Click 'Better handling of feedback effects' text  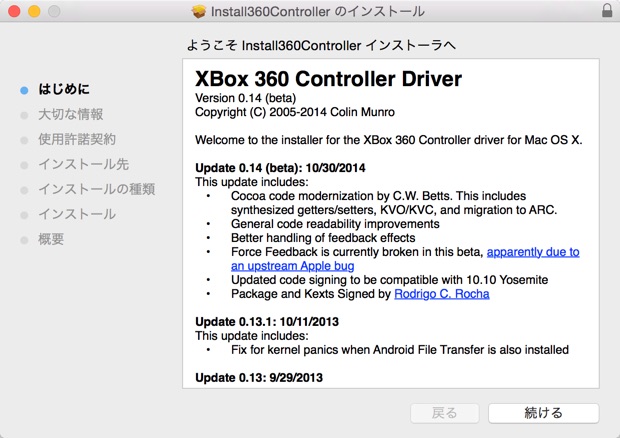(x=323, y=238)
